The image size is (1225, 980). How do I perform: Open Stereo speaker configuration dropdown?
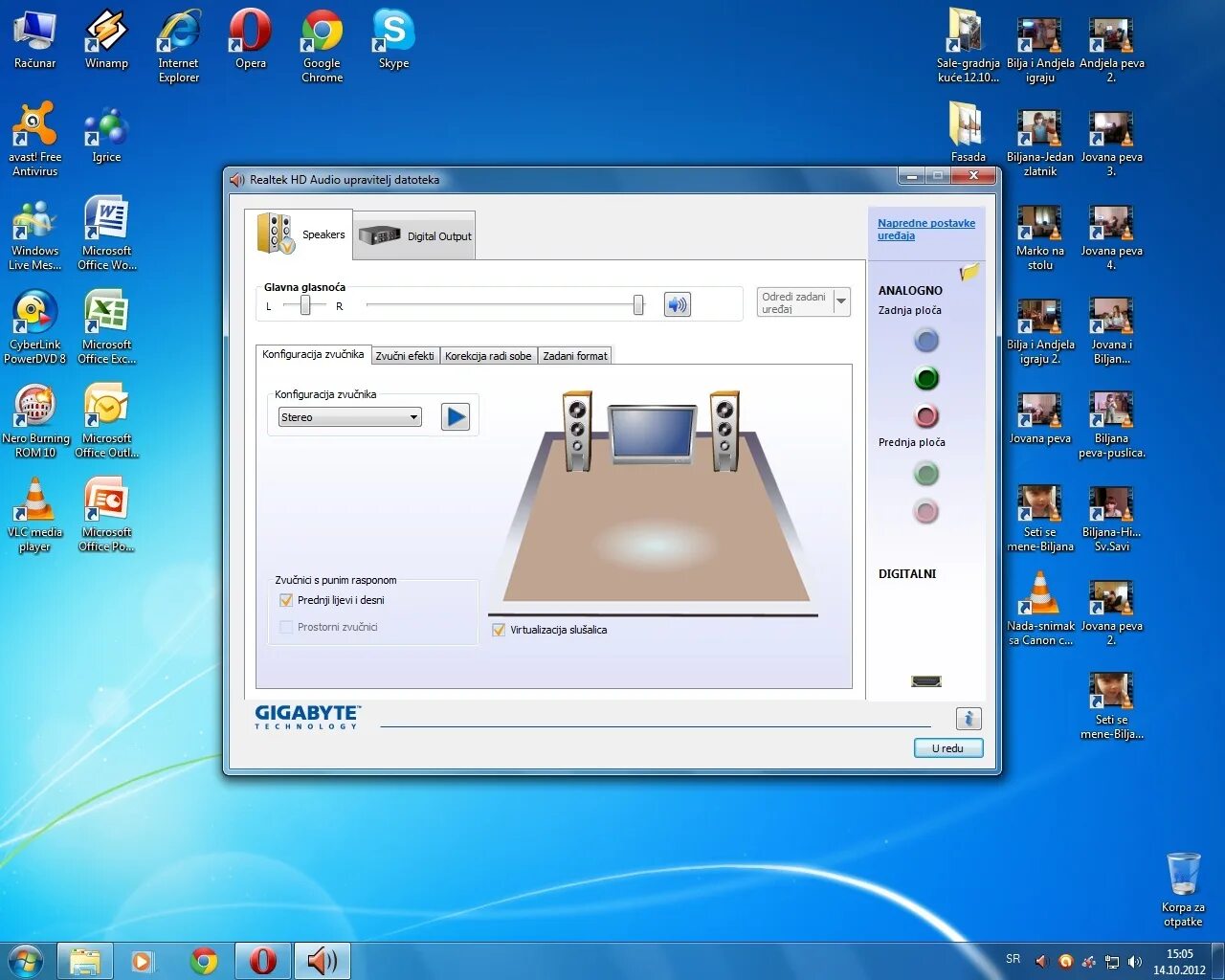pyautogui.click(x=349, y=417)
